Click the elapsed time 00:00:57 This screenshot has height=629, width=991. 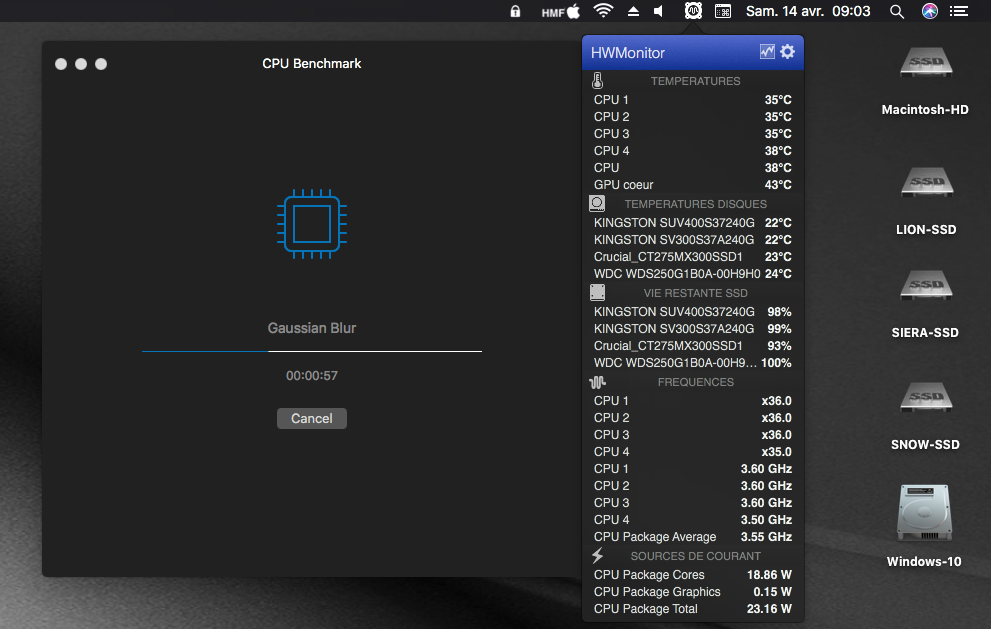tap(312, 376)
